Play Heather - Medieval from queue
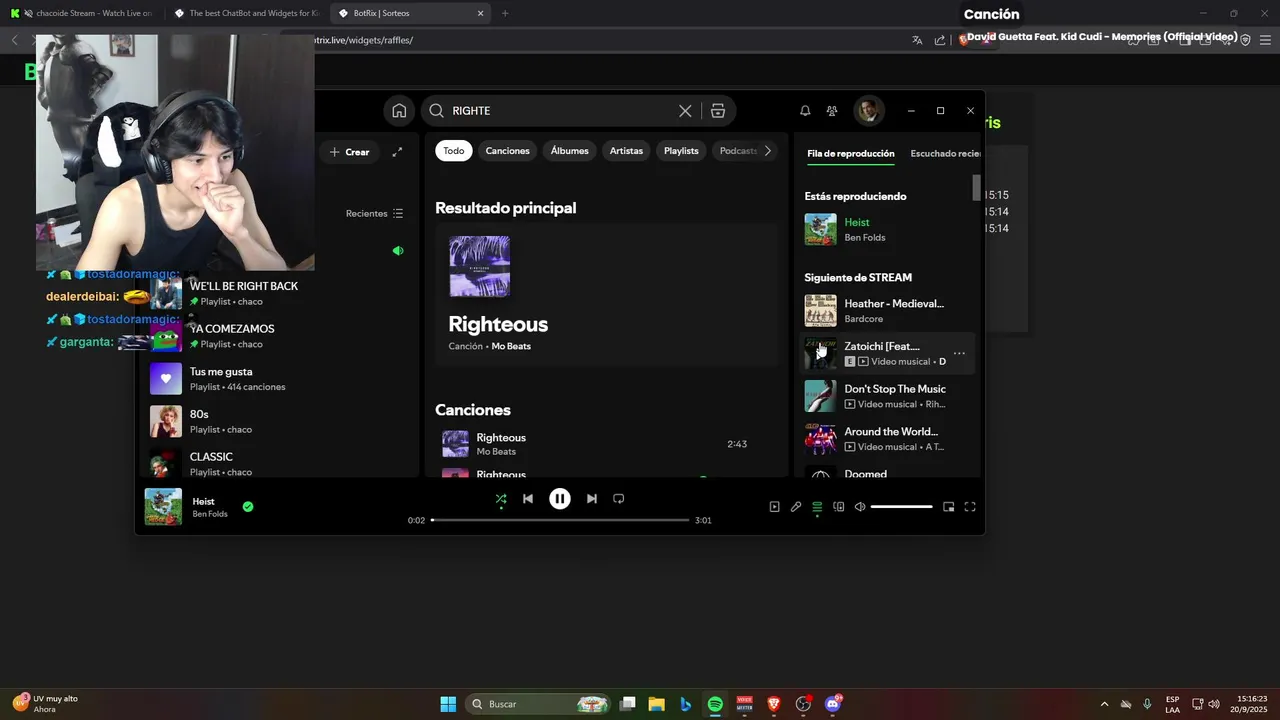The image size is (1280, 720). (x=886, y=310)
